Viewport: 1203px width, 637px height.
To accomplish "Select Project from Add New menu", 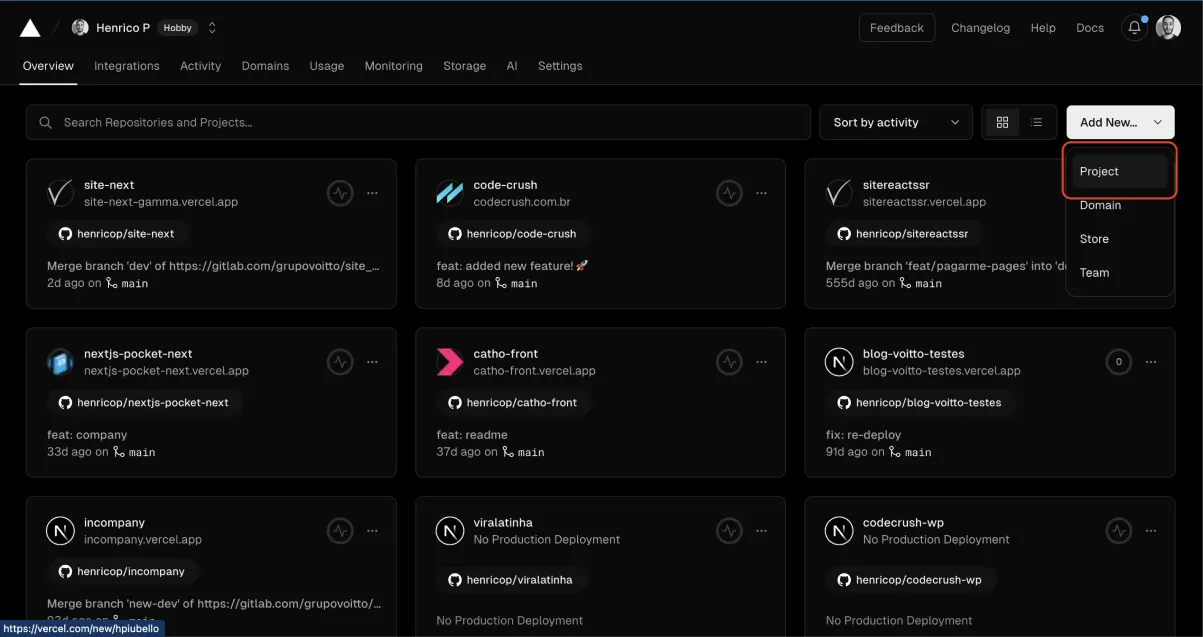I will [x=1120, y=171].
